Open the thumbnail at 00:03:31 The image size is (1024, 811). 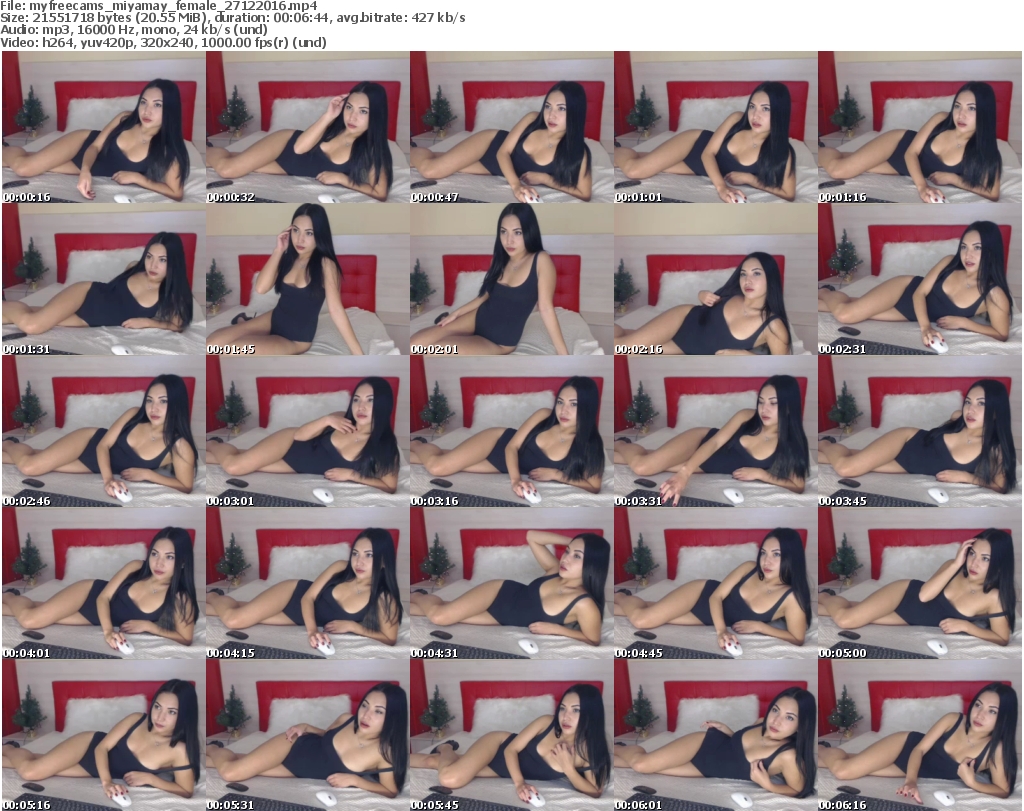coord(715,431)
